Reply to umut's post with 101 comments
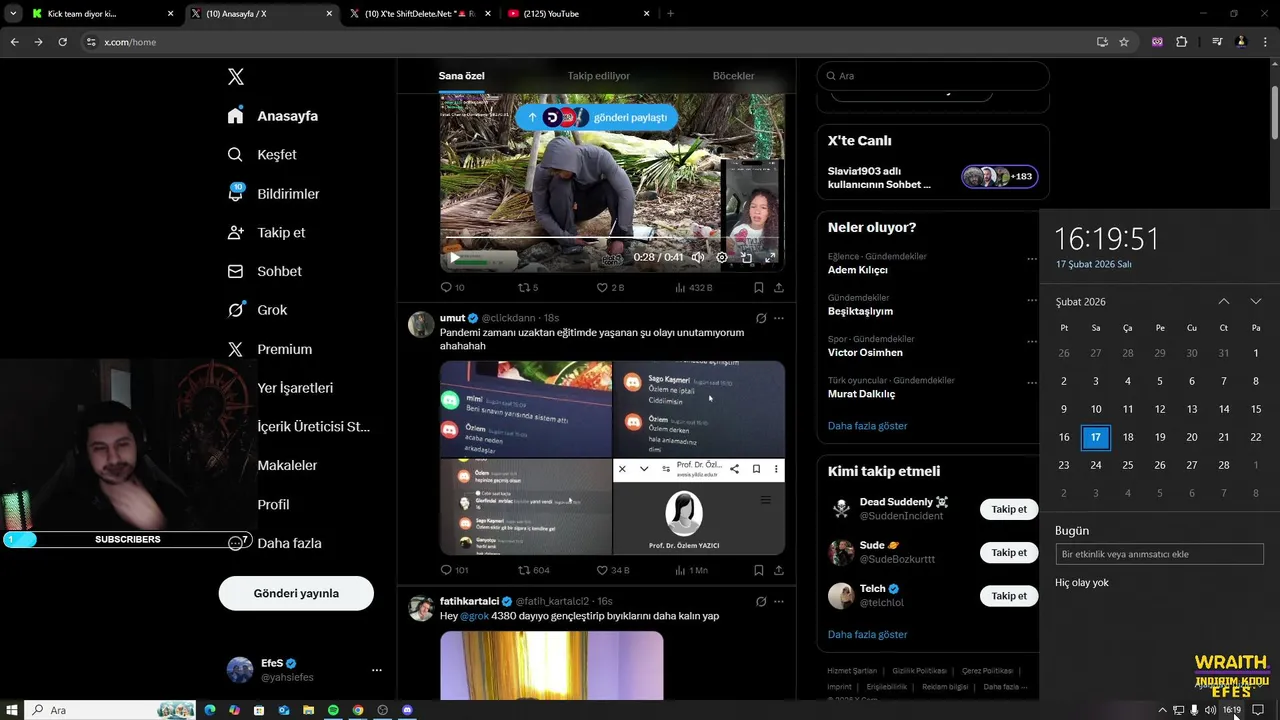Image resolution: width=1280 pixels, height=720 pixels. (454, 570)
